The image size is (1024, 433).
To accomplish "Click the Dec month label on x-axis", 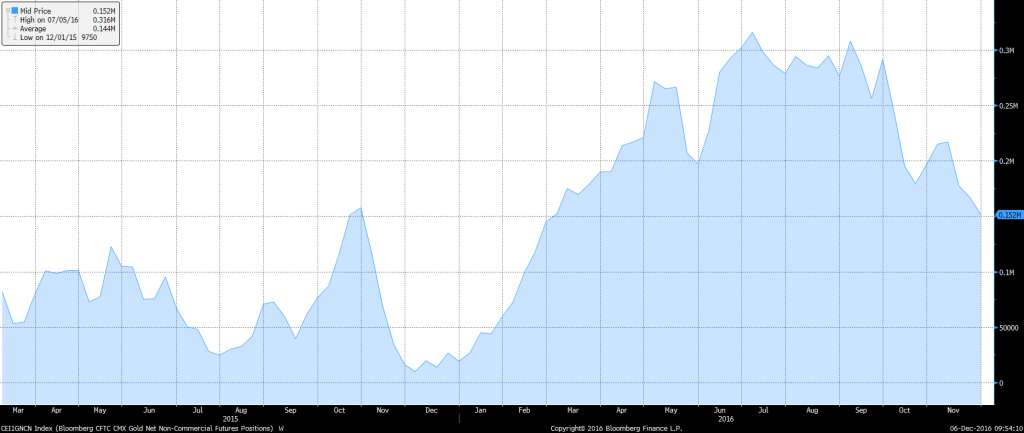I will coord(431,411).
